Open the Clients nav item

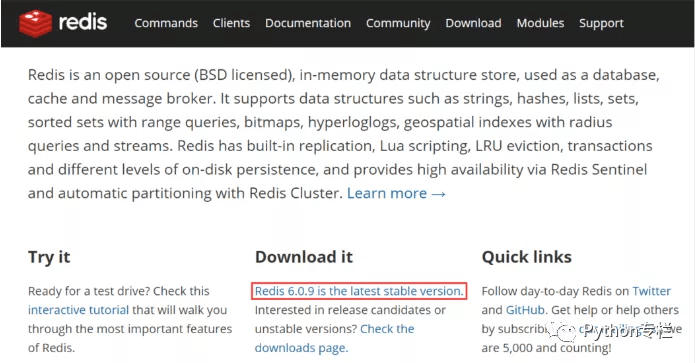coord(231,23)
